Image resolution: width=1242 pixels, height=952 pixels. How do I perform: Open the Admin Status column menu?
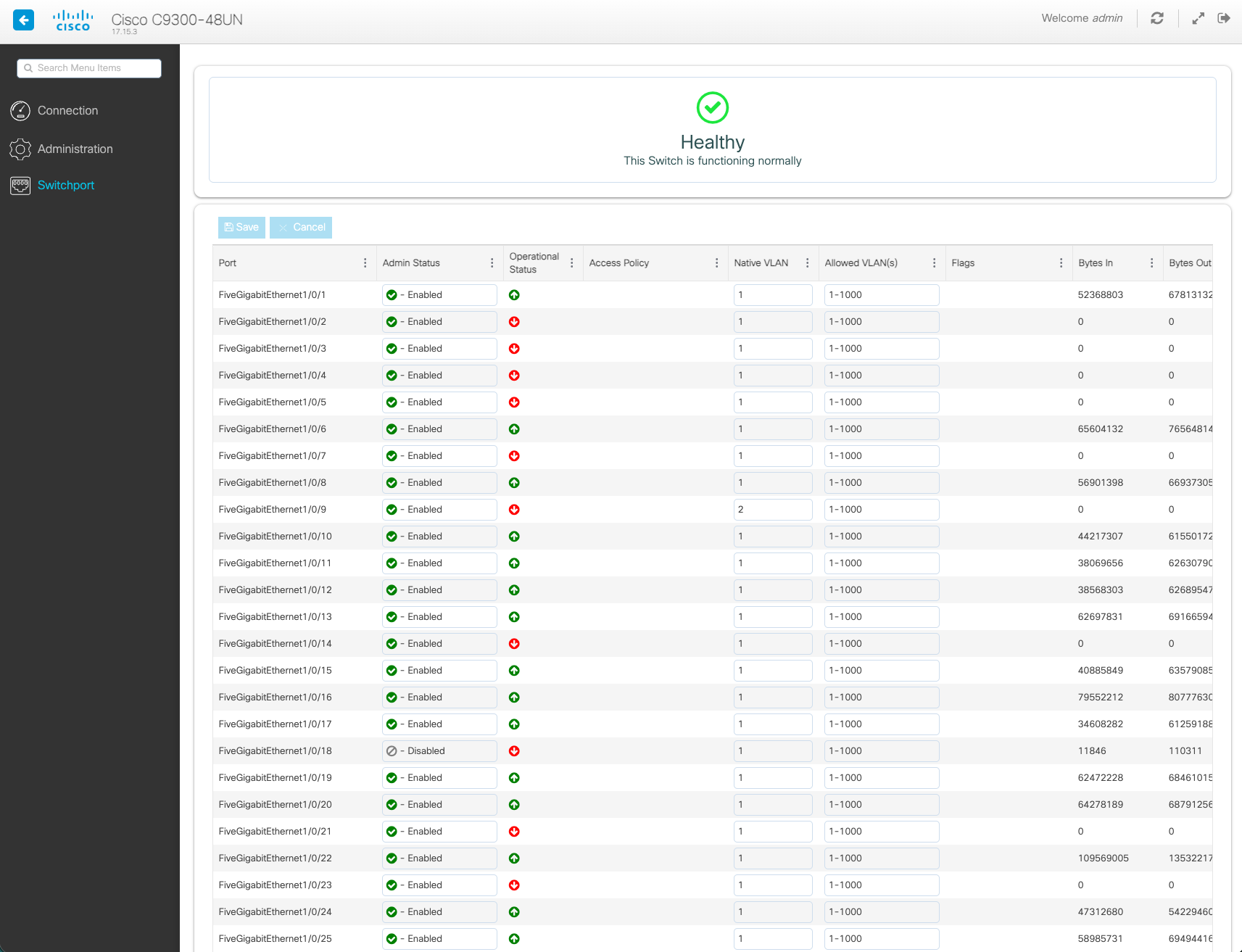point(492,263)
